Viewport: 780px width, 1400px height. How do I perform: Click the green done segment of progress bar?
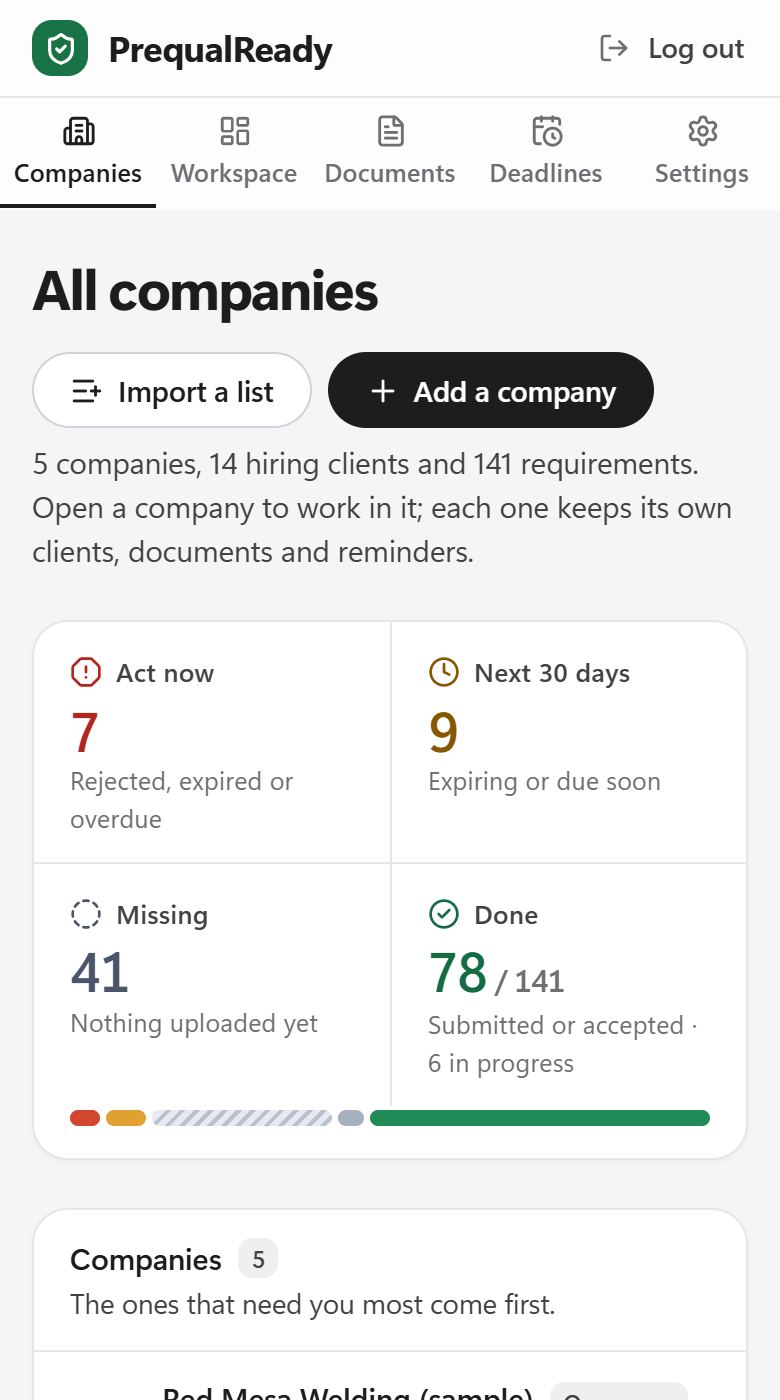click(x=540, y=1118)
